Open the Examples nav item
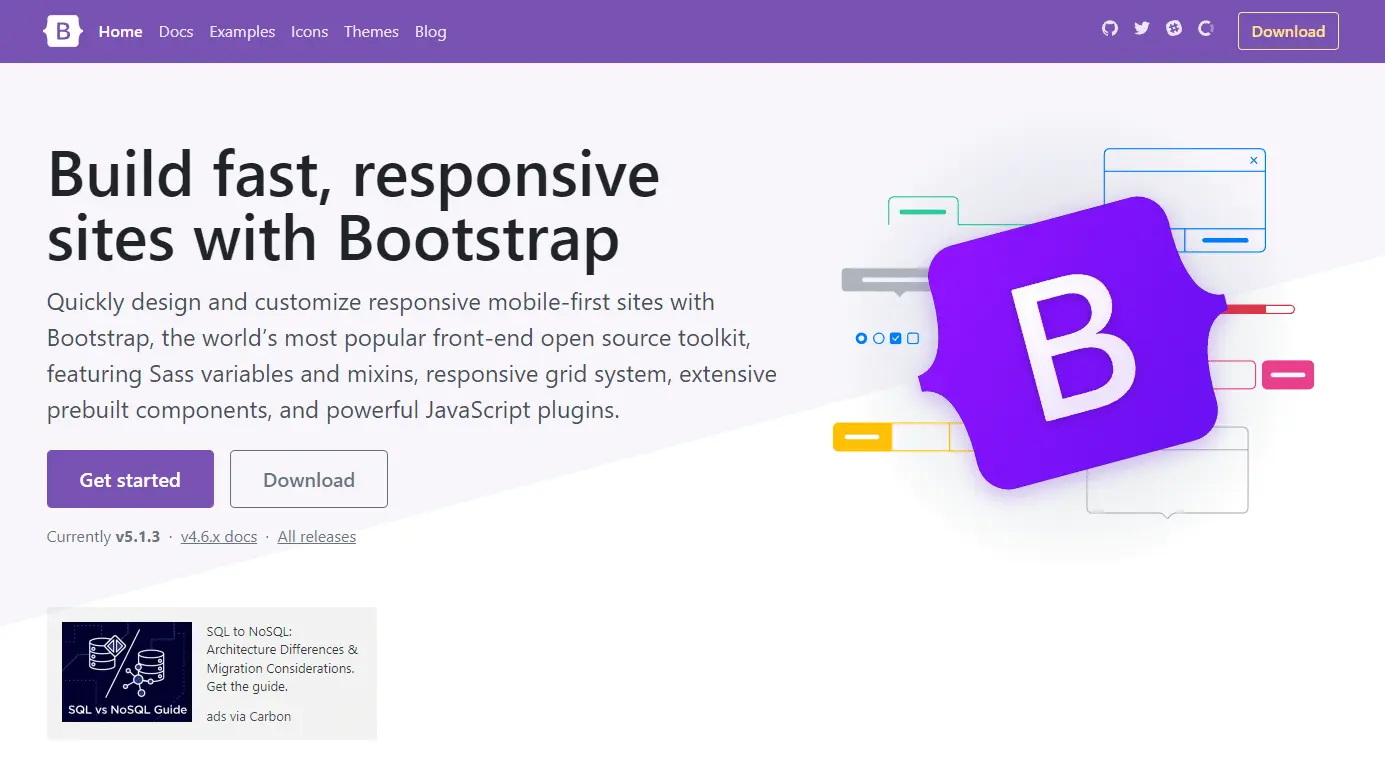 [242, 31]
